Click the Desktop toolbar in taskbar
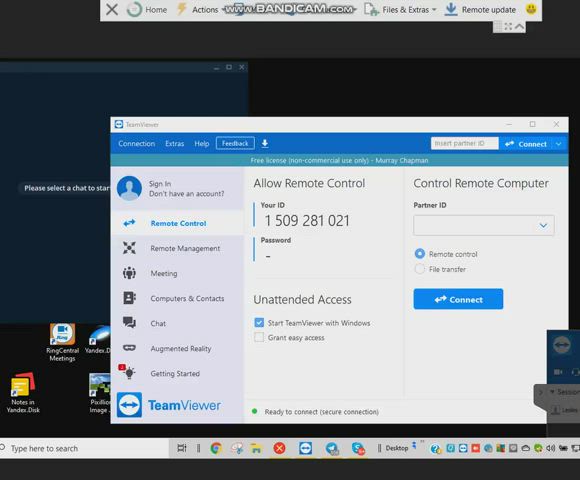Screen dimensions: 580x480 tap(397, 448)
